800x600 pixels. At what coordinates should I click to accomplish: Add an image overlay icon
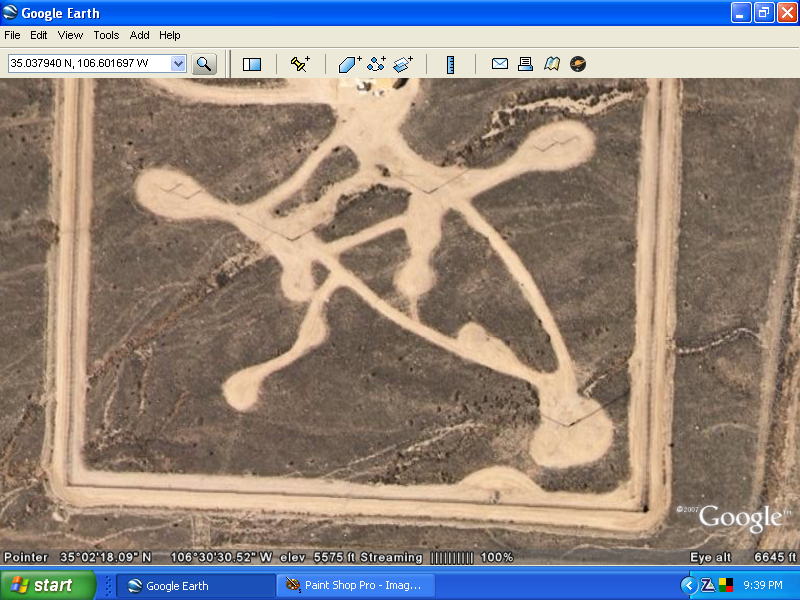tap(403, 64)
